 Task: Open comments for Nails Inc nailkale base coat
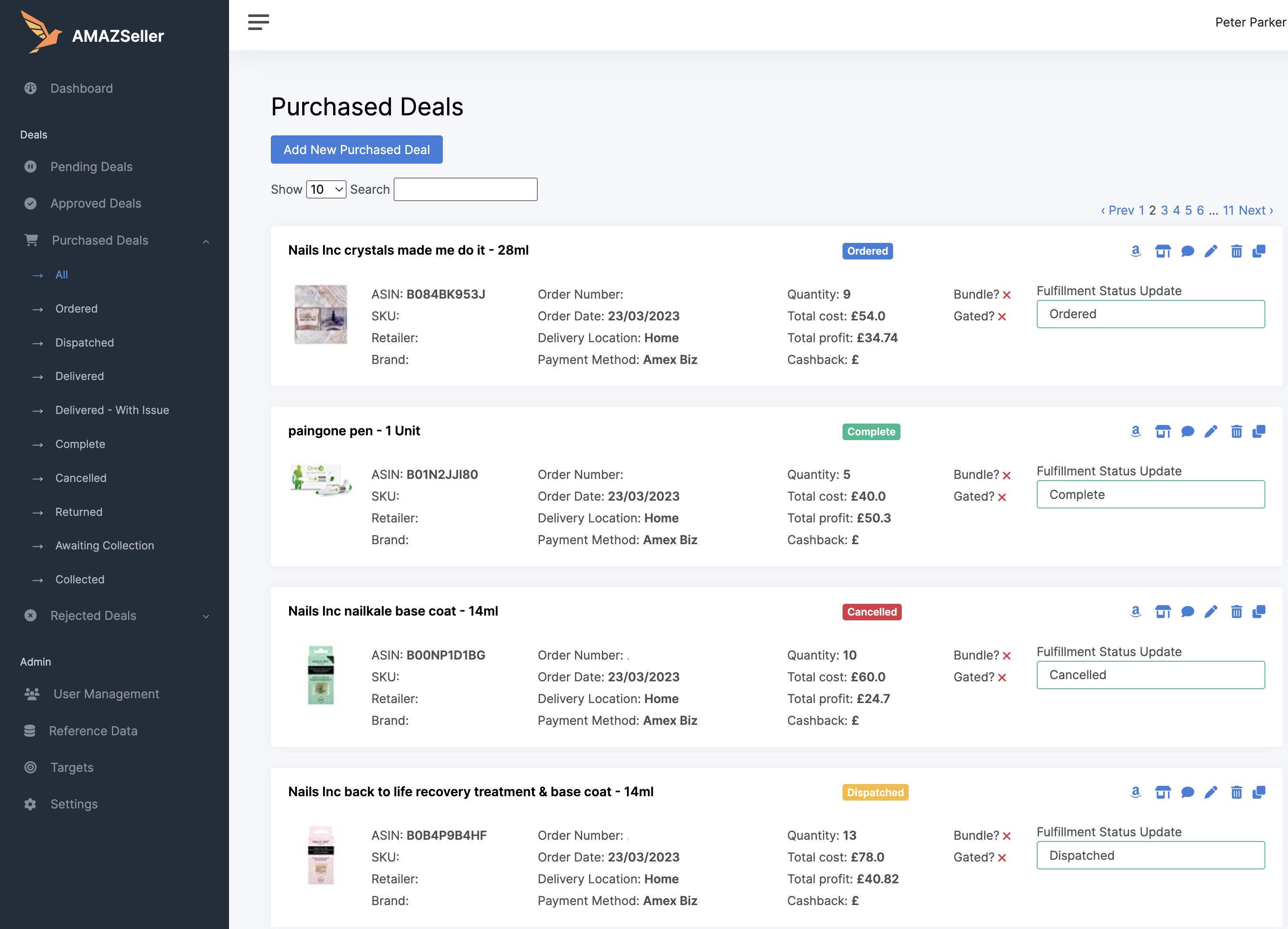[1187, 612]
